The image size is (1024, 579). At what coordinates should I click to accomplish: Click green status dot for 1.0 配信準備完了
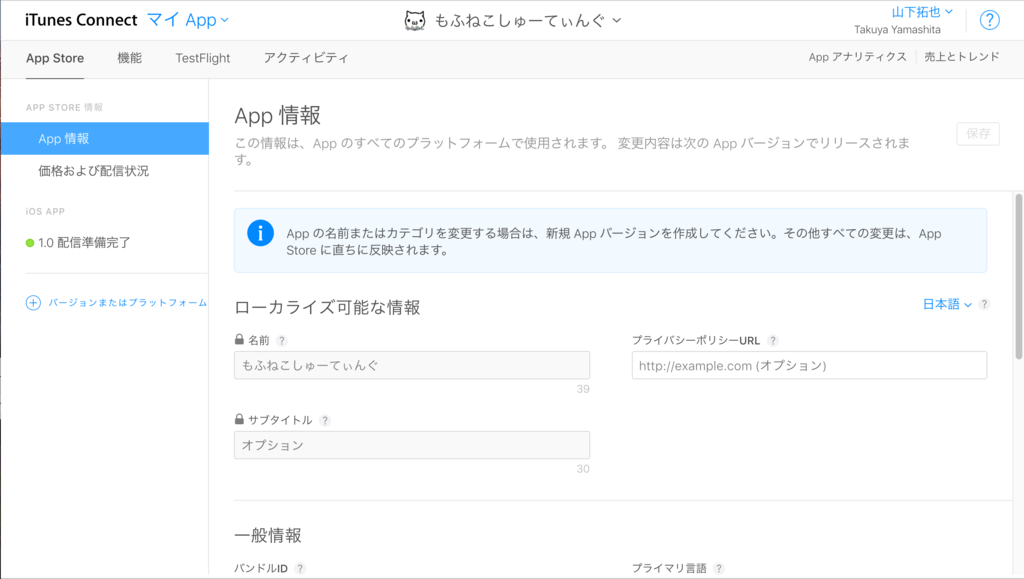point(30,243)
